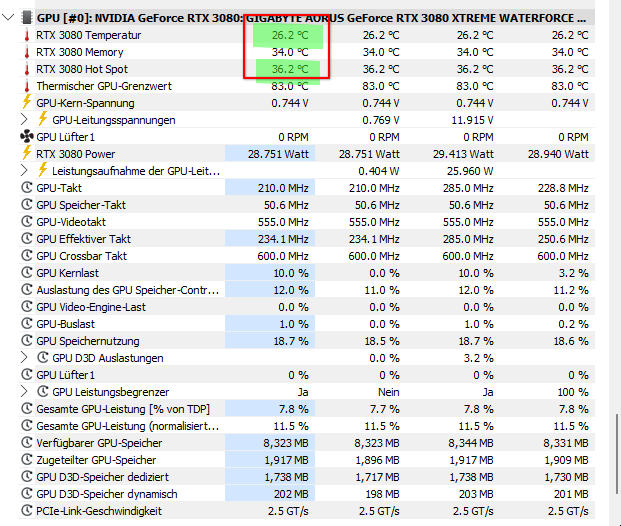Select the RTX 3080 Power label
Image resolution: width=621 pixels, height=526 pixels.
(76, 154)
